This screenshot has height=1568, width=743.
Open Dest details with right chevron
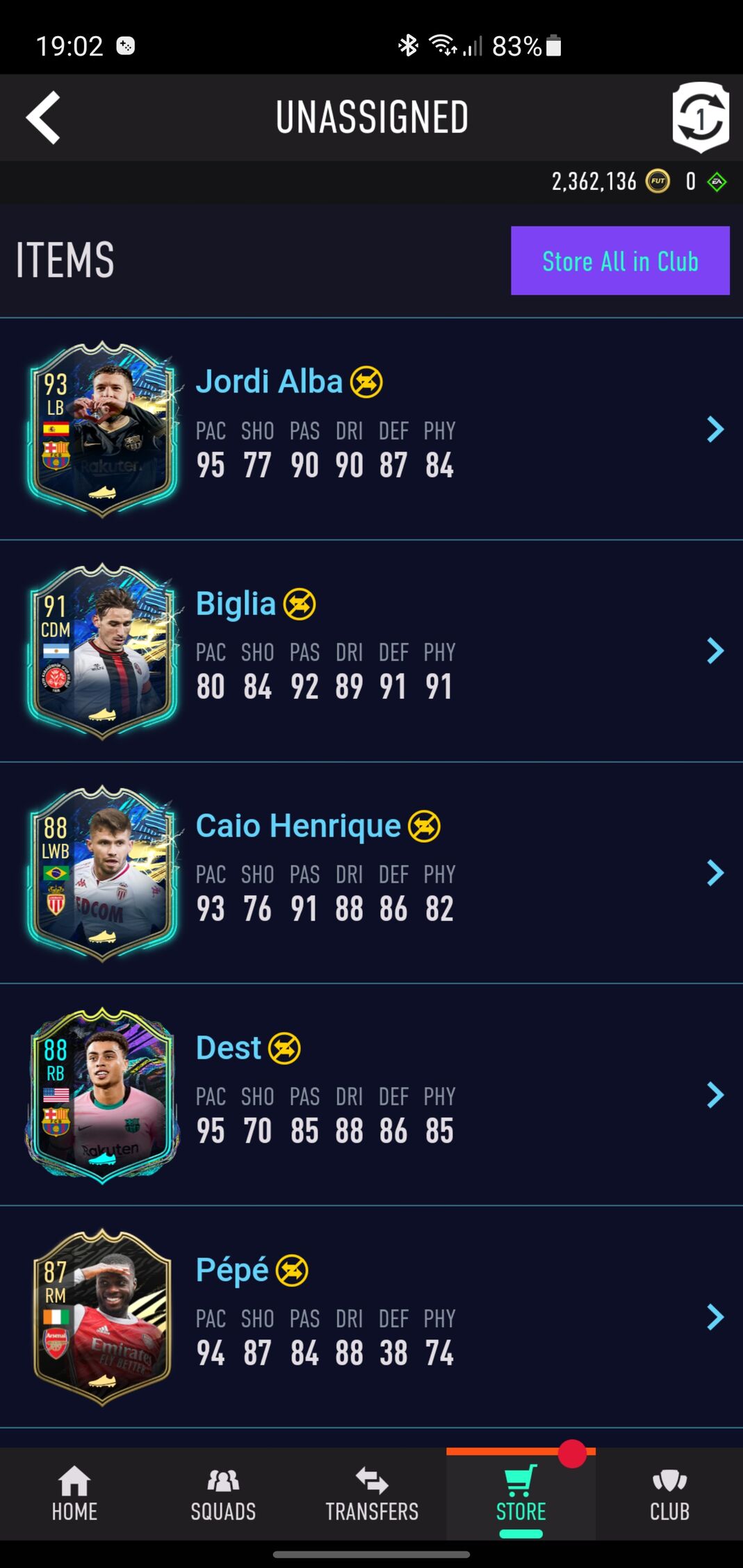[715, 1095]
